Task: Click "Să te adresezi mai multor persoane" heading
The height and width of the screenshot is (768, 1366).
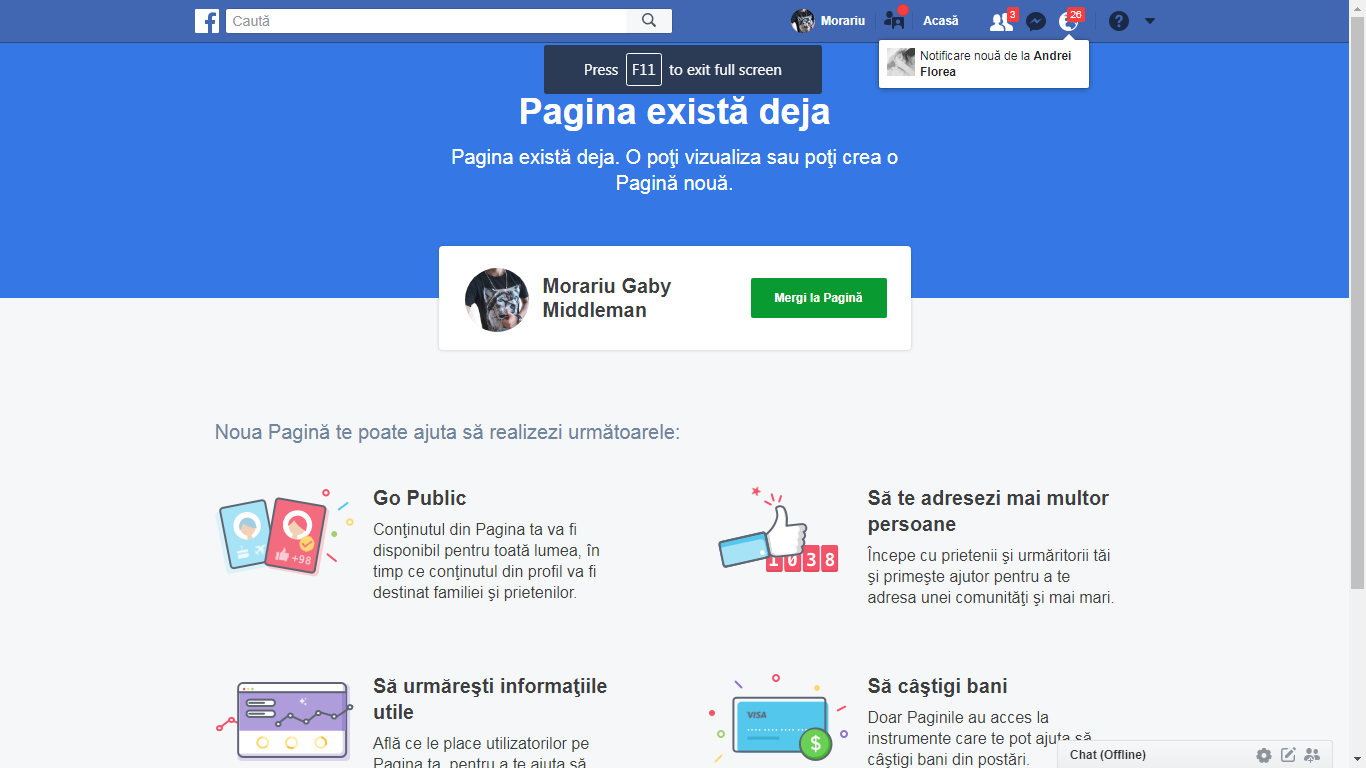Action: tap(988, 511)
